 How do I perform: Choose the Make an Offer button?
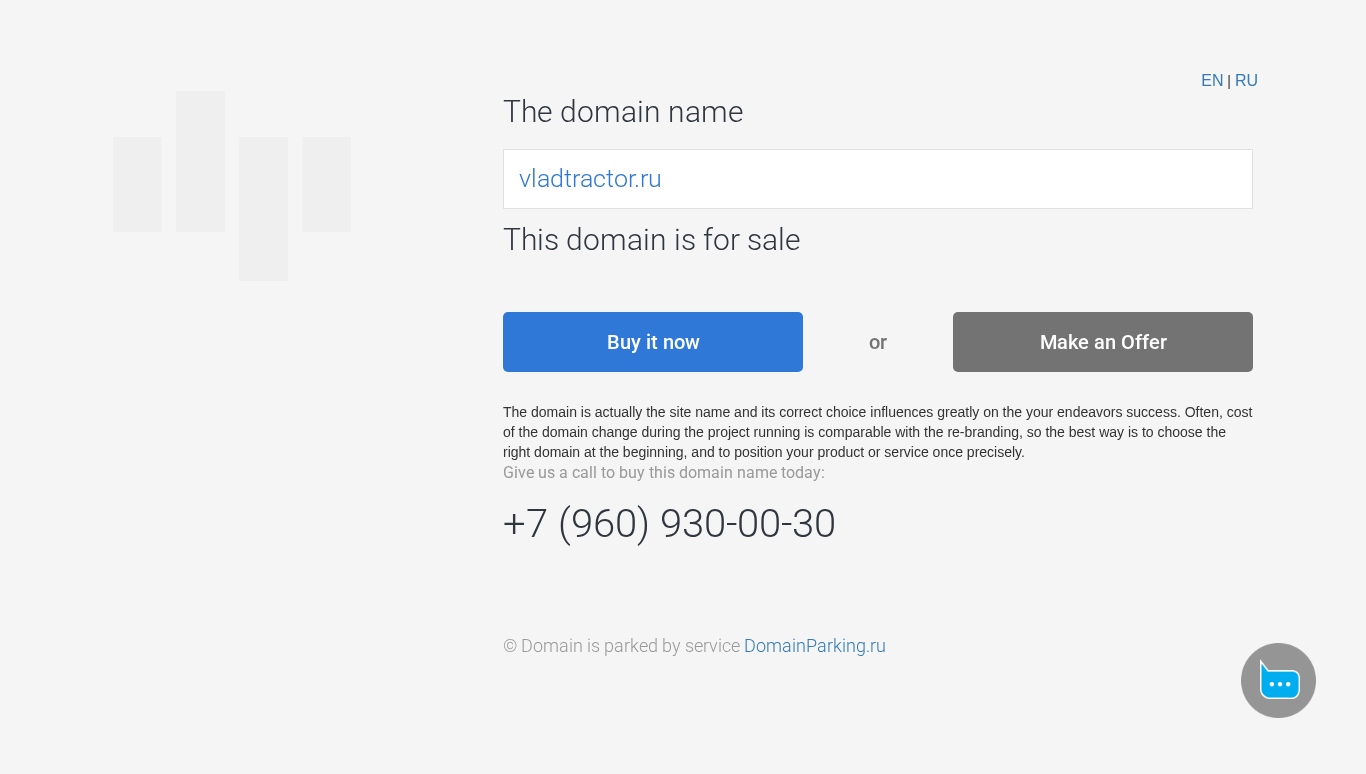pos(1103,342)
